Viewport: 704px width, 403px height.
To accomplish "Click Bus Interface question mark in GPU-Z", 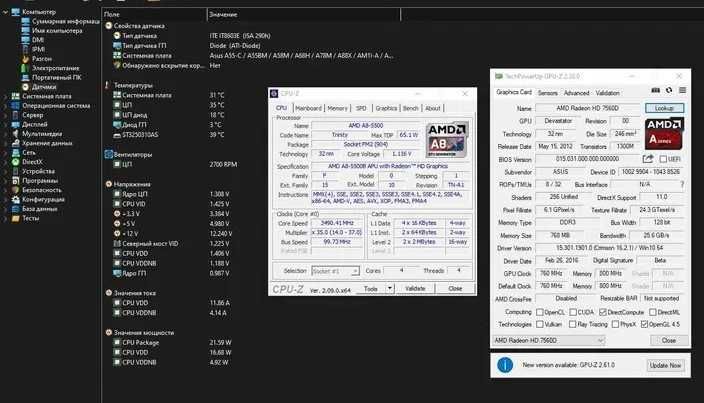I will tap(682, 184).
